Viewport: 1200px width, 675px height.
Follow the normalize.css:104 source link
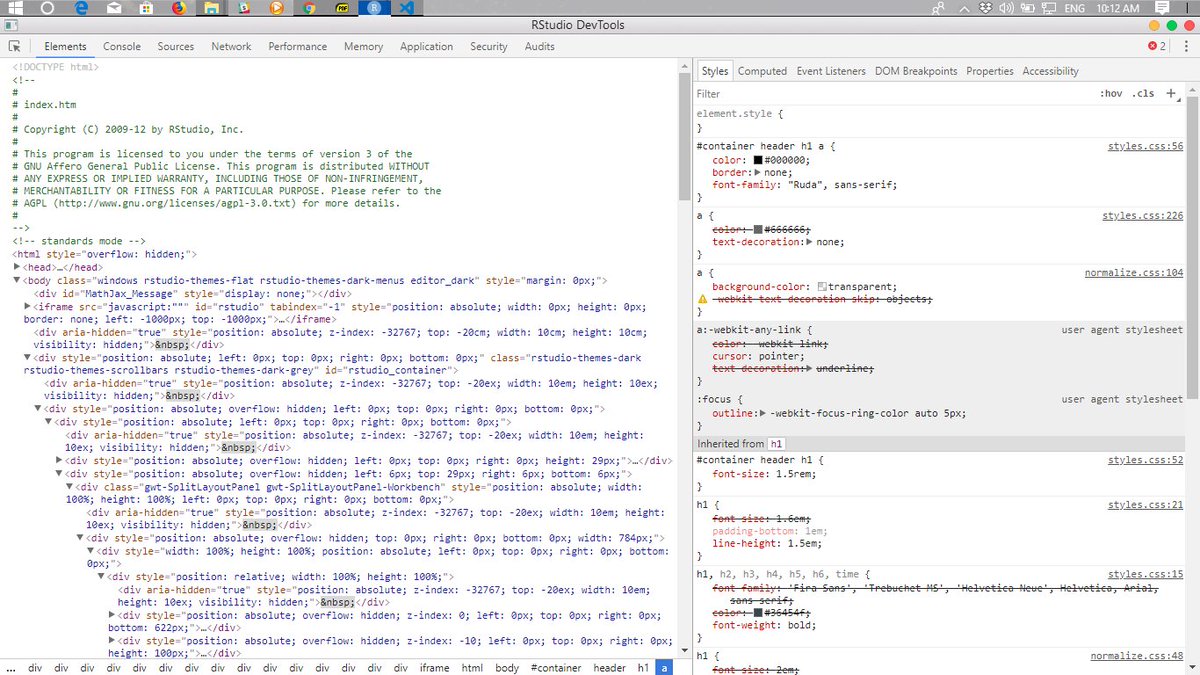pos(1134,273)
